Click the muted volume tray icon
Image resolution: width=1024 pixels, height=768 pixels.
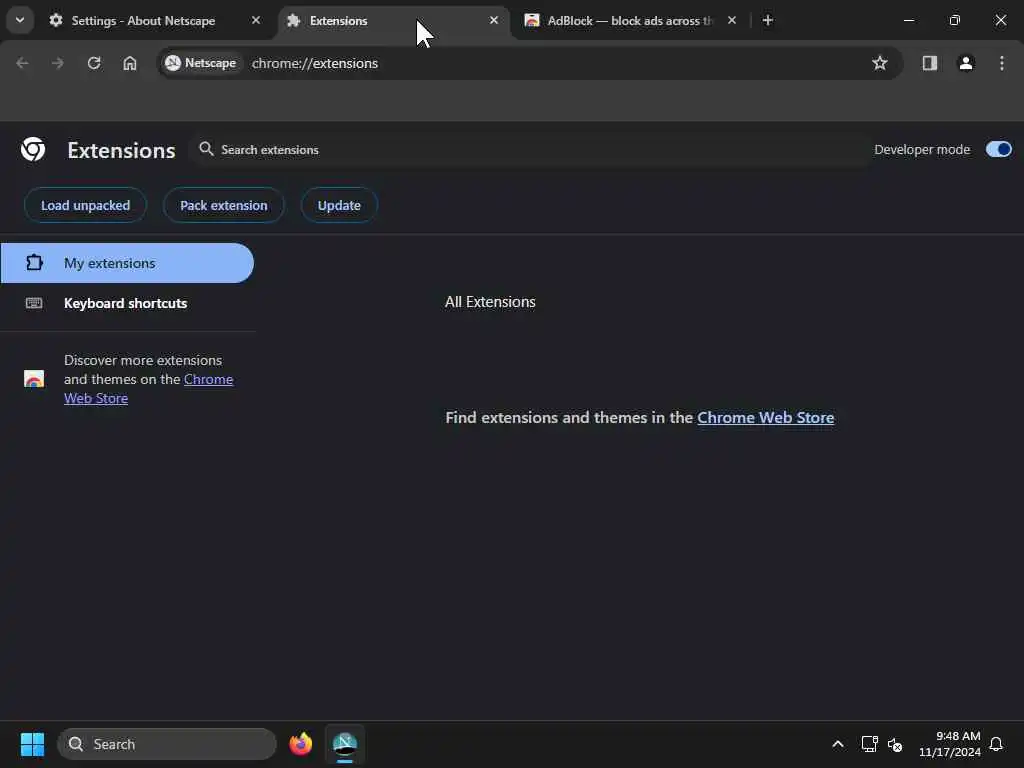(x=895, y=744)
